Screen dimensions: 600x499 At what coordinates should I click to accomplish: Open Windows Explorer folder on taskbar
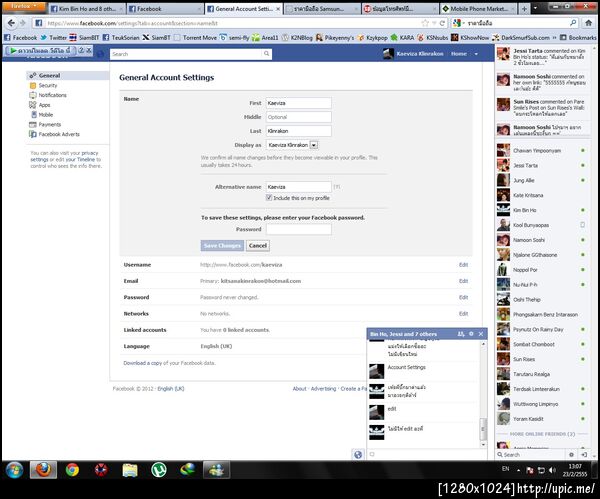[x=130, y=470]
